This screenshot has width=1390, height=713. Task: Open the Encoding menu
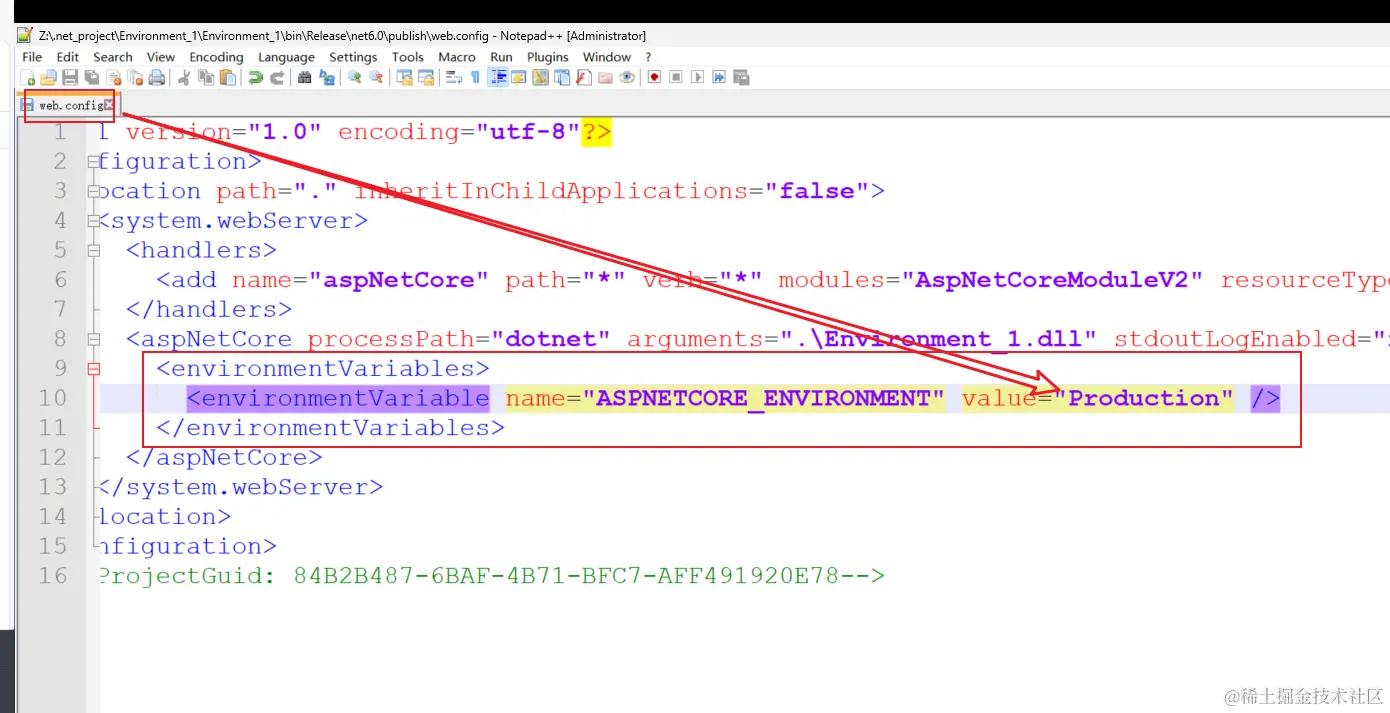coord(216,57)
